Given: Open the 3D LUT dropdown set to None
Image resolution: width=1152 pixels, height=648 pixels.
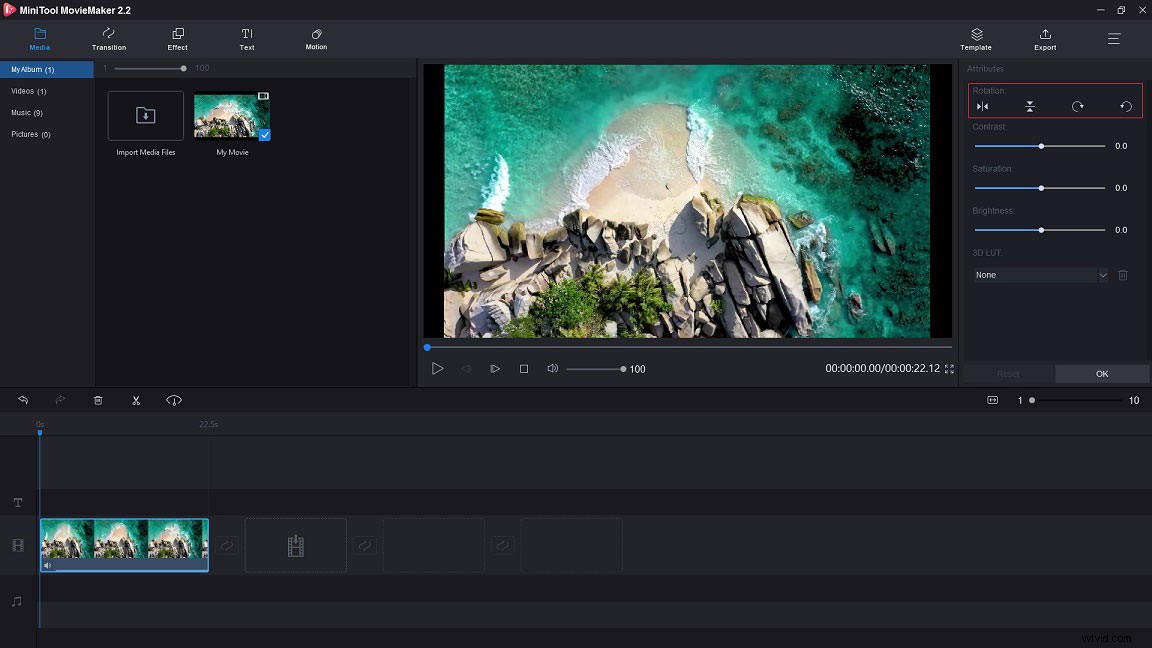Looking at the screenshot, I should click(1040, 274).
